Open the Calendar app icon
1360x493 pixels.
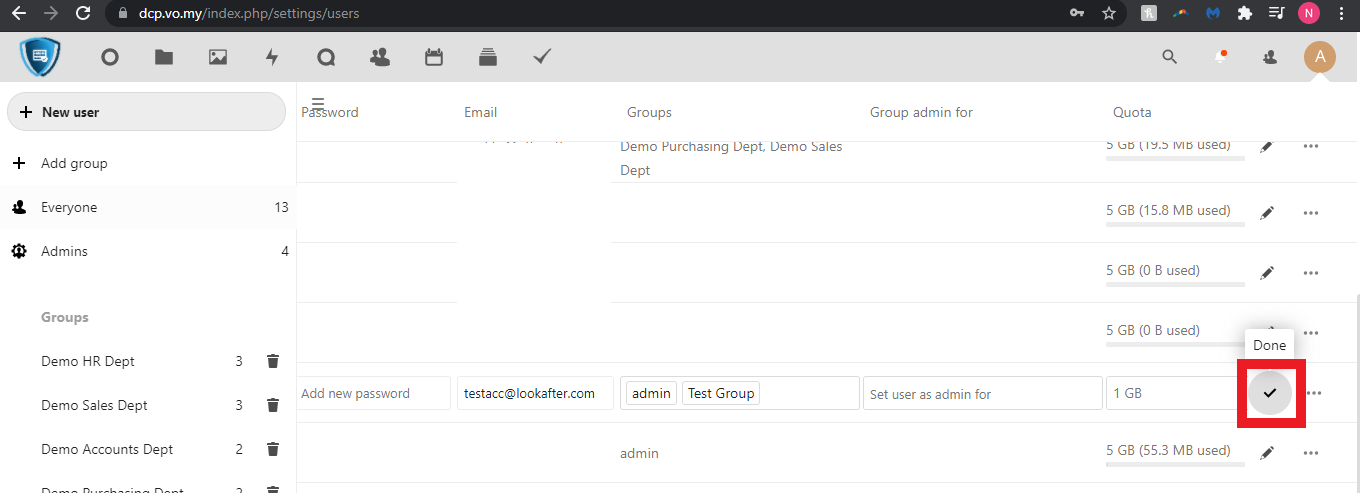(434, 58)
